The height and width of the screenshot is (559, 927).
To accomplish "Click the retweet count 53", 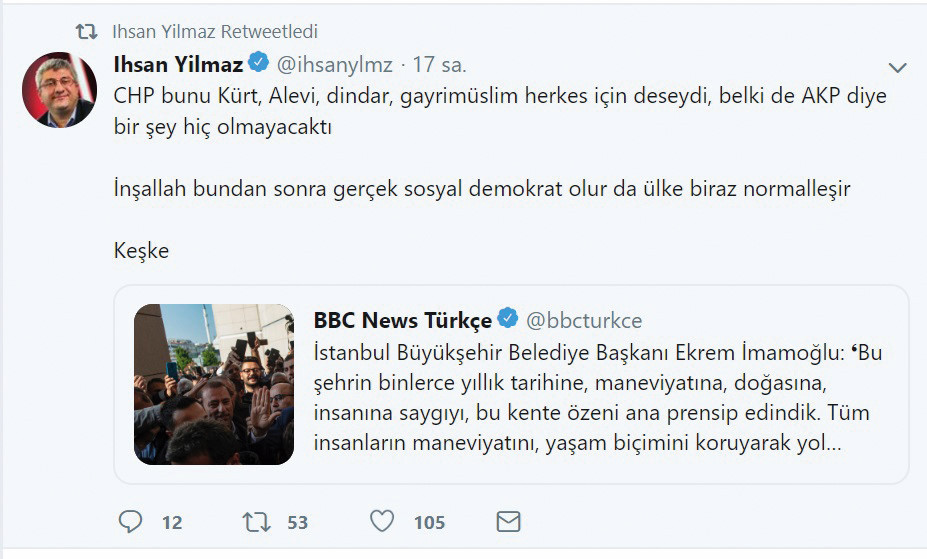I will click(x=297, y=522).
